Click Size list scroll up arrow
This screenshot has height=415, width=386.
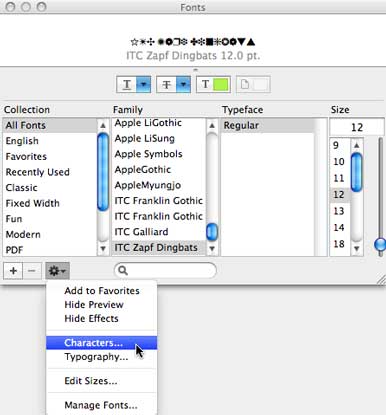point(357,145)
